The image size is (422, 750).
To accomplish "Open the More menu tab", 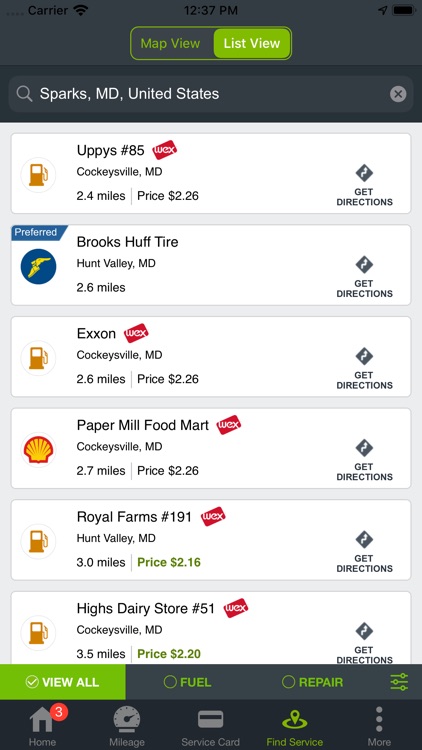I will [379, 725].
